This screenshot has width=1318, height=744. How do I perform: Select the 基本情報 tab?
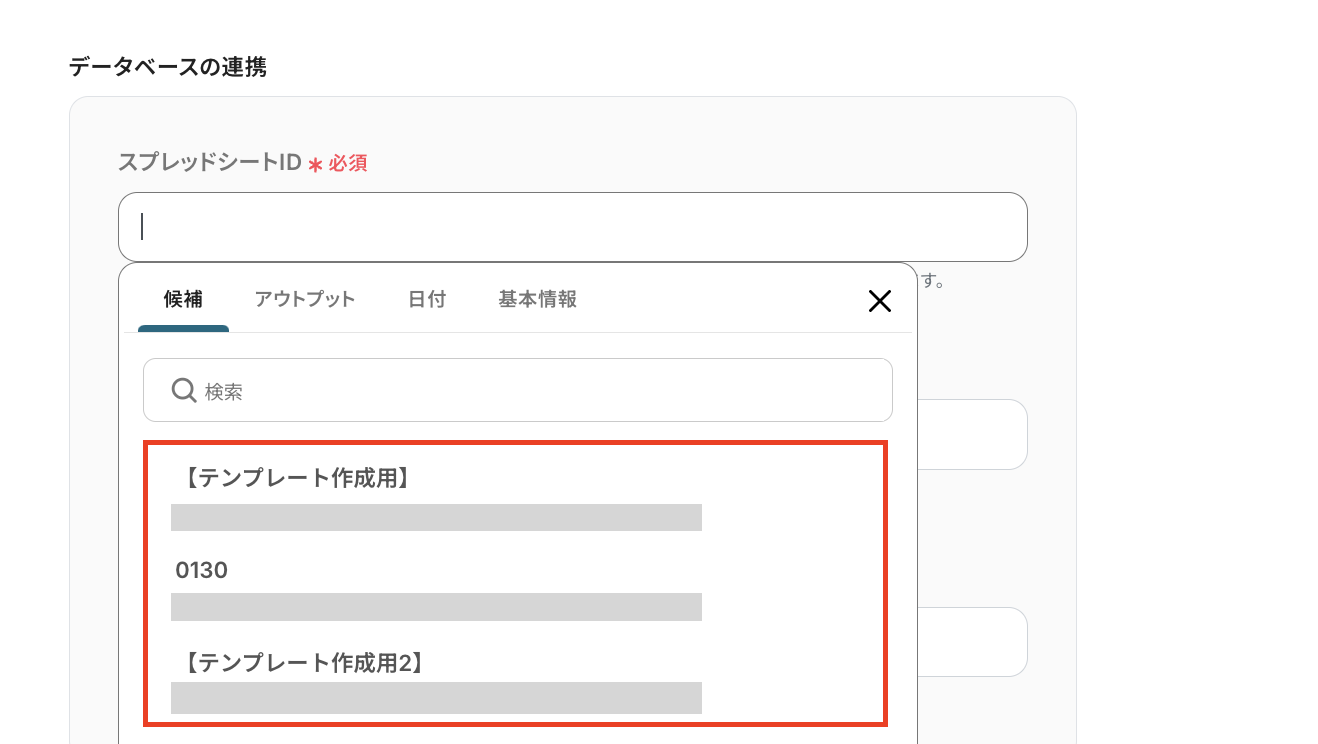(537, 299)
